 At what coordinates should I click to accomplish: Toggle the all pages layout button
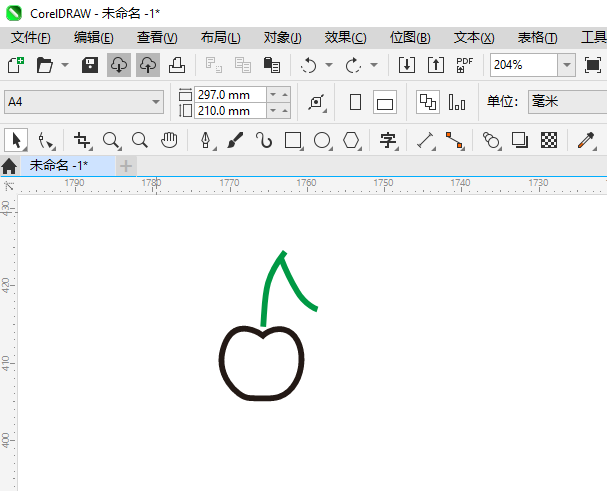[428, 102]
